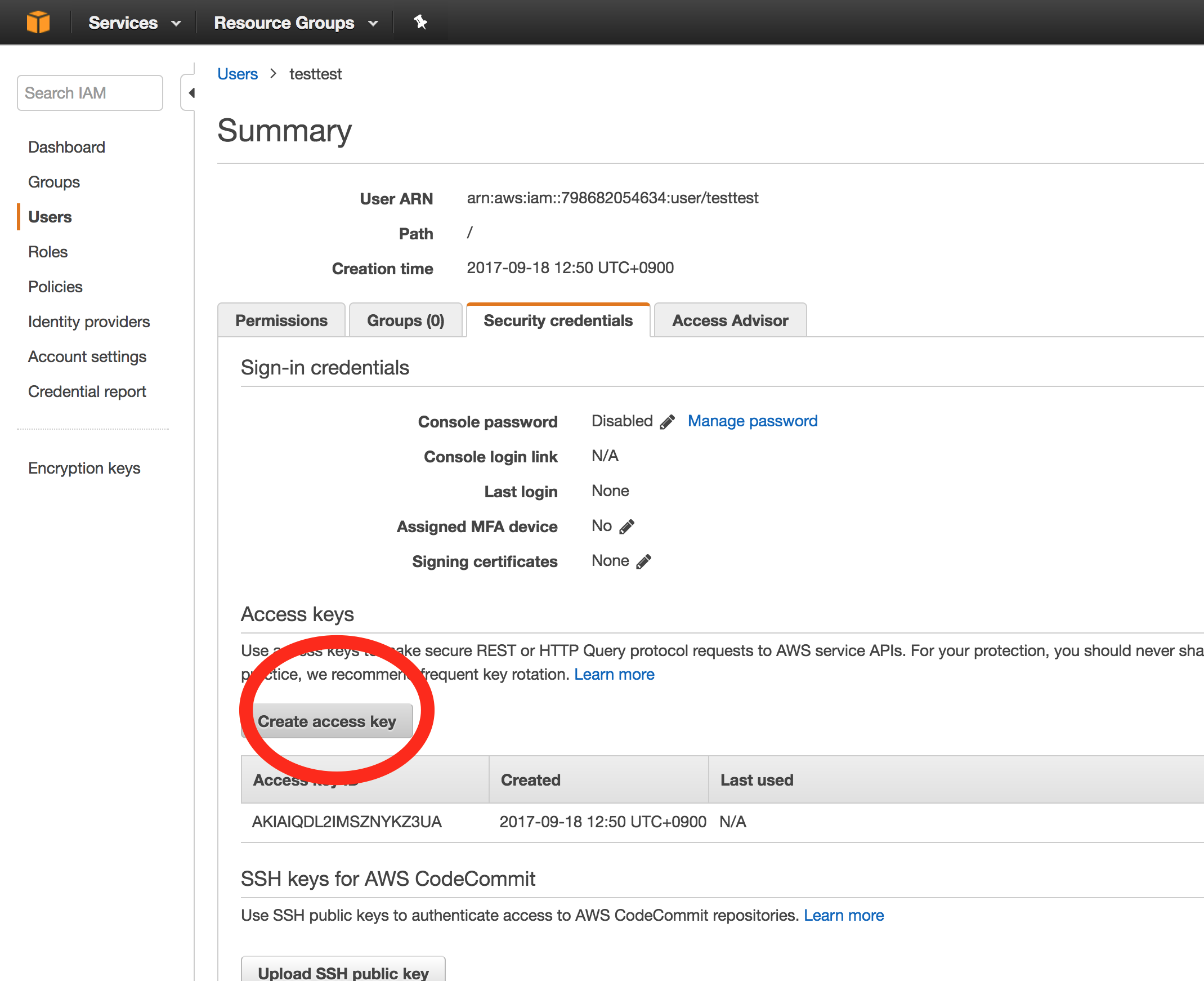Click the AWS logo to go home
The height and width of the screenshot is (981, 1204).
coord(38,22)
